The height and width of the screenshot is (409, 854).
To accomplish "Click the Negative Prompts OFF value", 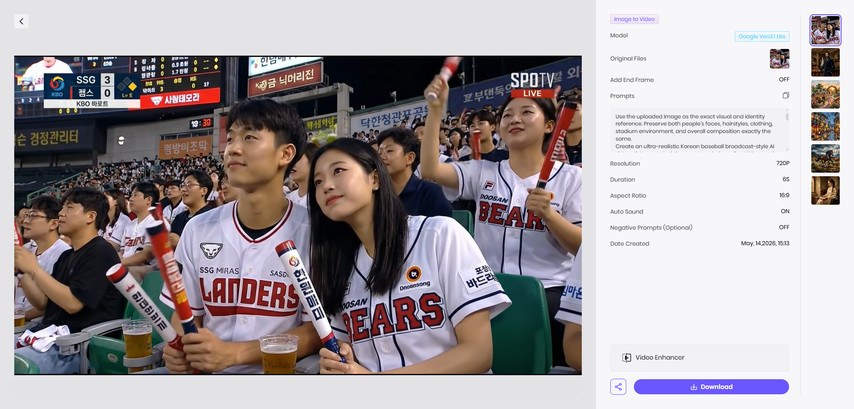I will [x=784, y=227].
